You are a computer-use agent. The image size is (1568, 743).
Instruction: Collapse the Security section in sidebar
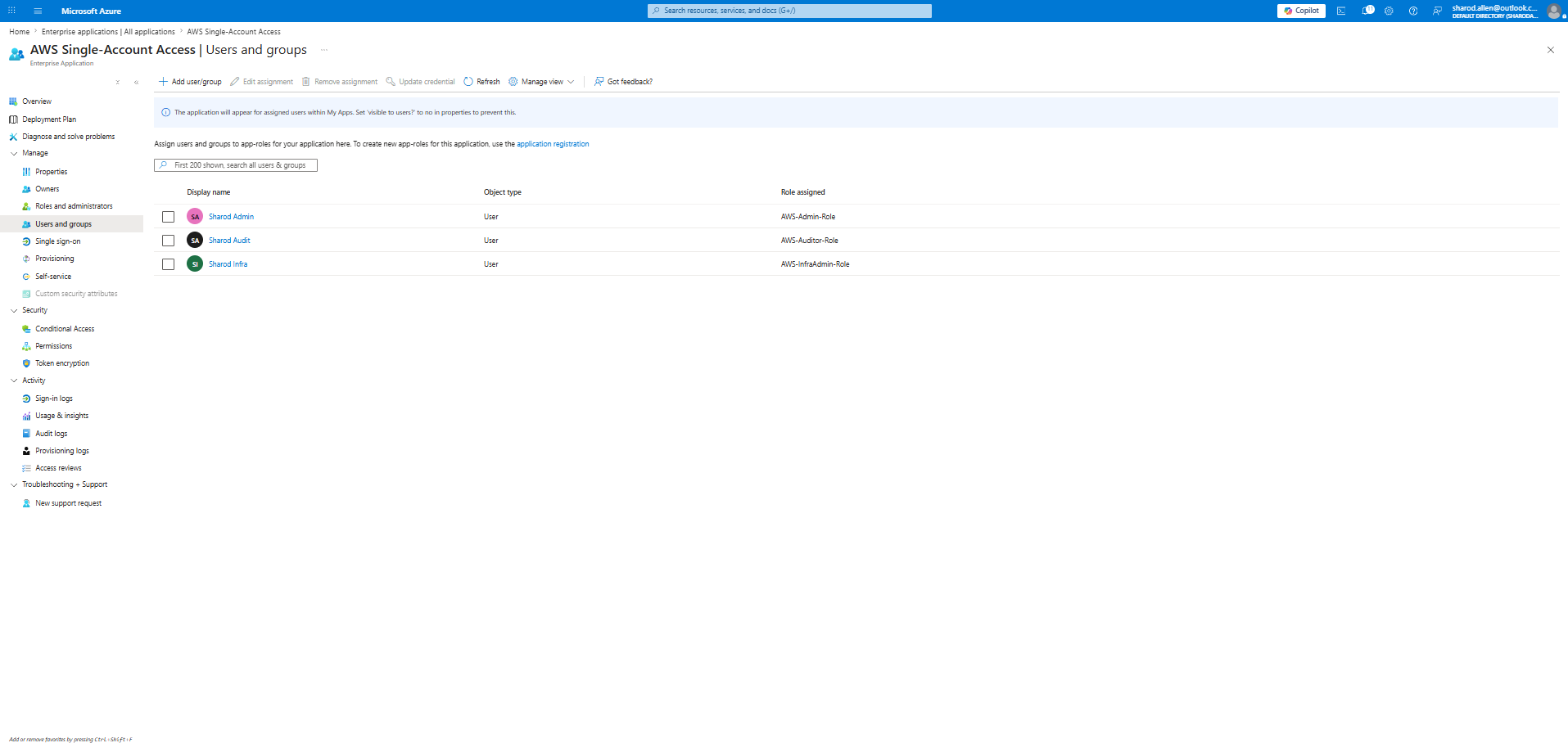tap(14, 310)
